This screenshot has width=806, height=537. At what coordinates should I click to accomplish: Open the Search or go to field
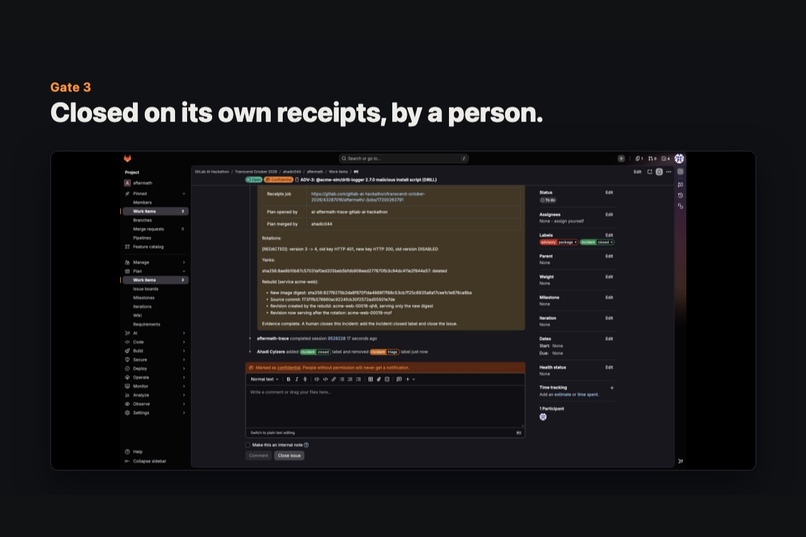point(404,158)
